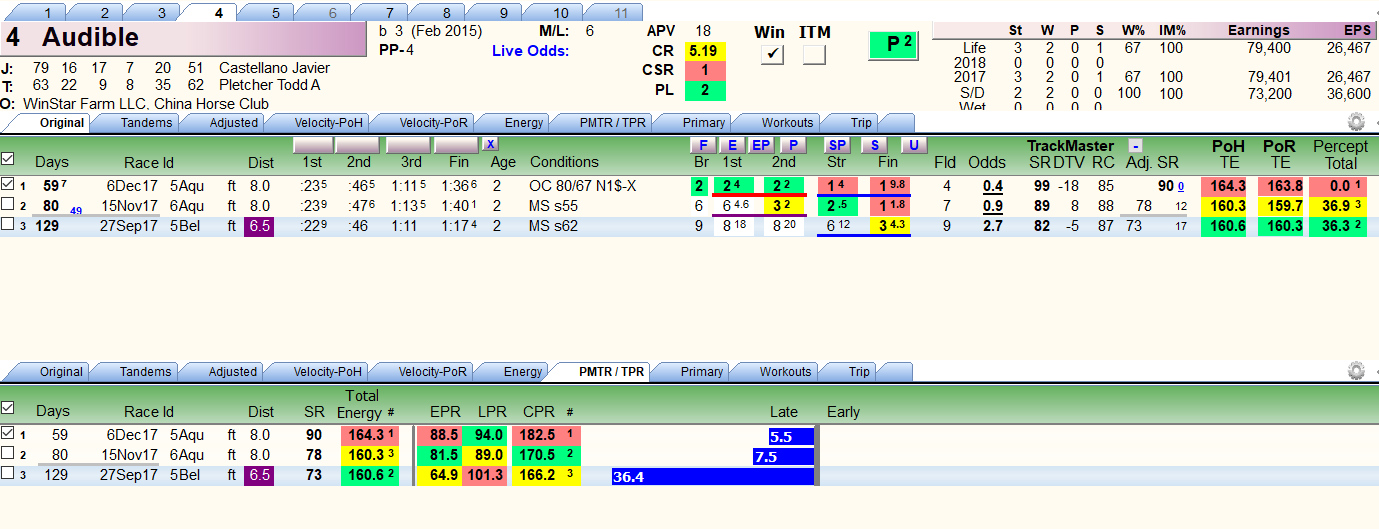This screenshot has height=529, width=1379.
Task: Switch to horse tab 5
Action: pos(275,13)
